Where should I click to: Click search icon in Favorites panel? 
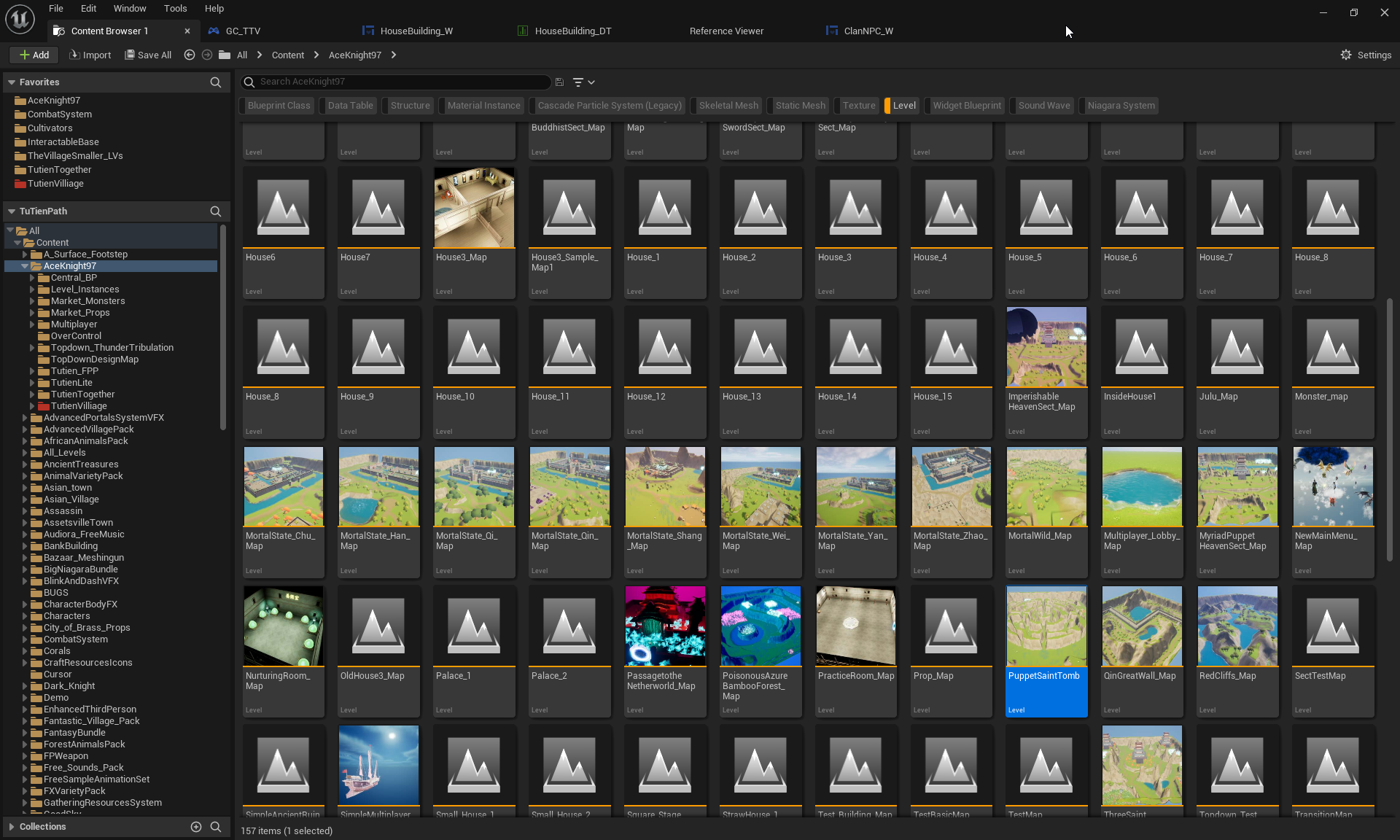215,82
